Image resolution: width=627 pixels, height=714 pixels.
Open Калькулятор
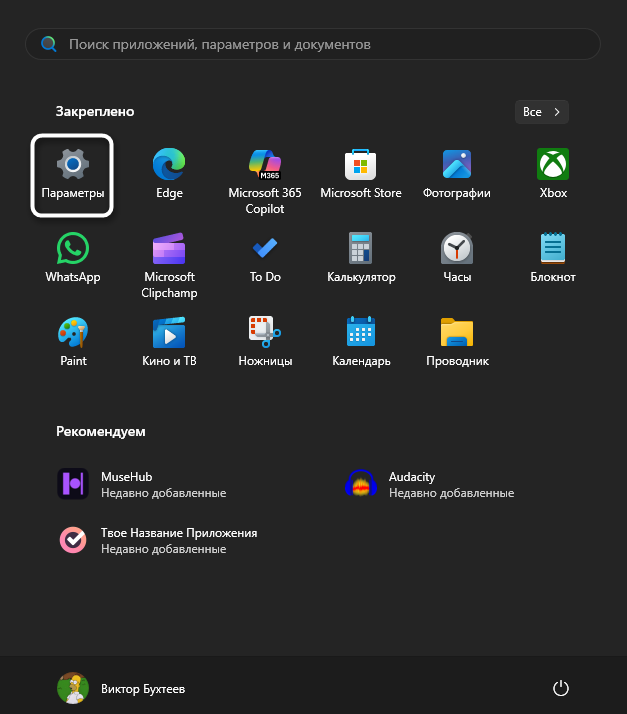(361, 260)
